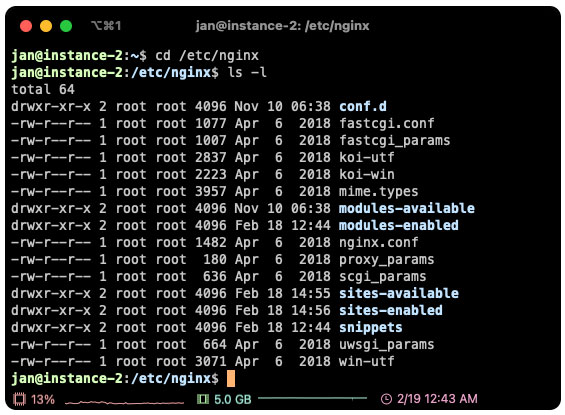The width and height of the screenshot is (565, 415).
Task: Click the sites-available directory name
Action: (399, 294)
